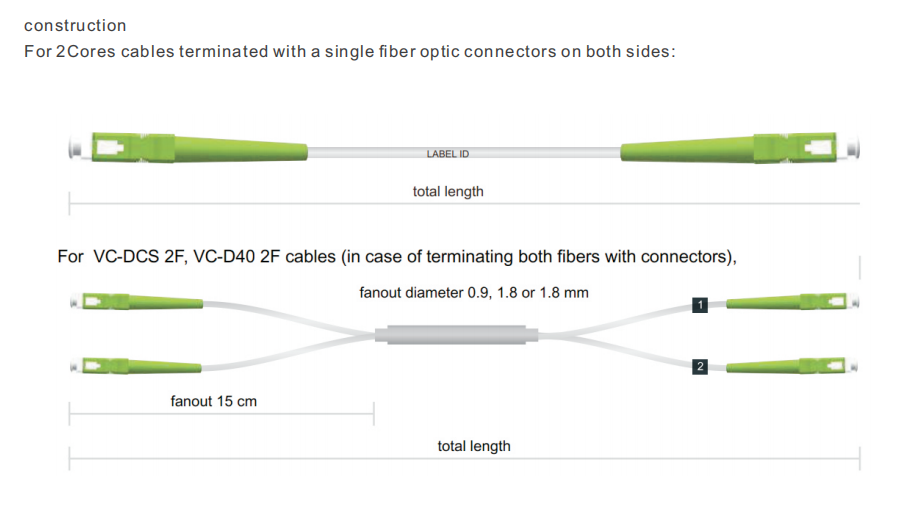Click the white cable between single connectors
The width and height of the screenshot is (924, 516).
point(464,153)
